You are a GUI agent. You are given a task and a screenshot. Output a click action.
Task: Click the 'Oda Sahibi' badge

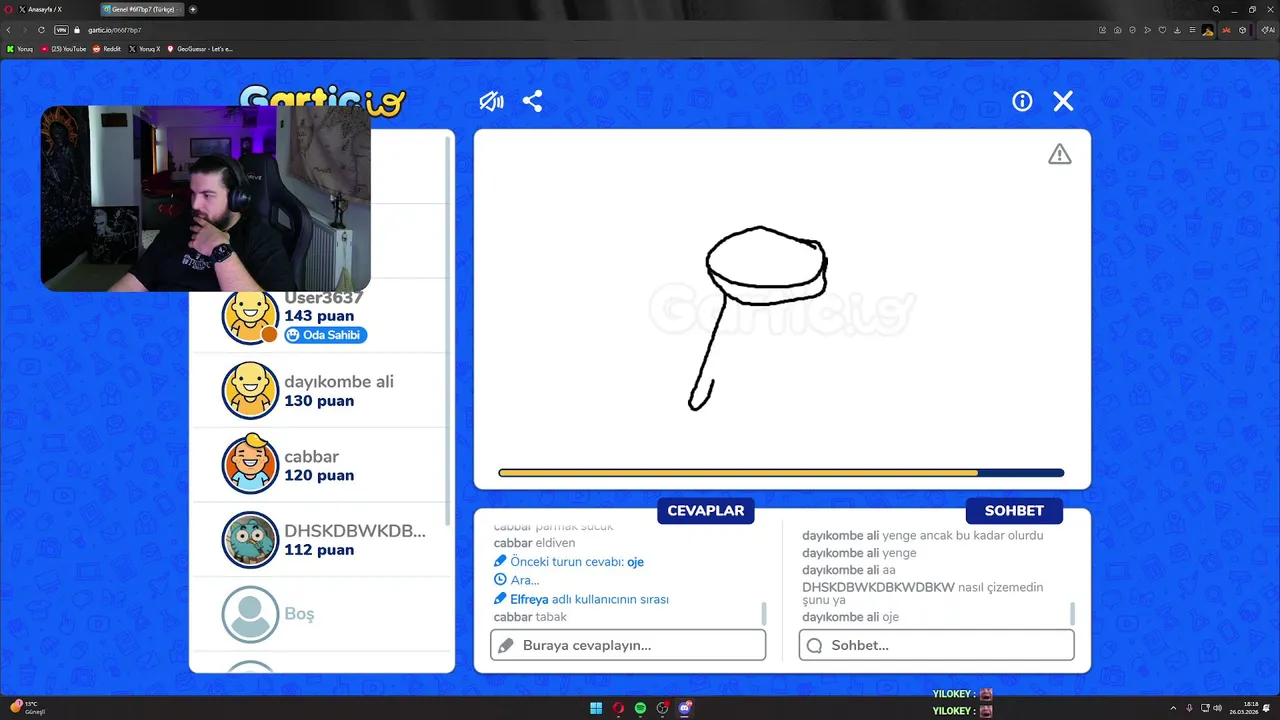tap(325, 335)
